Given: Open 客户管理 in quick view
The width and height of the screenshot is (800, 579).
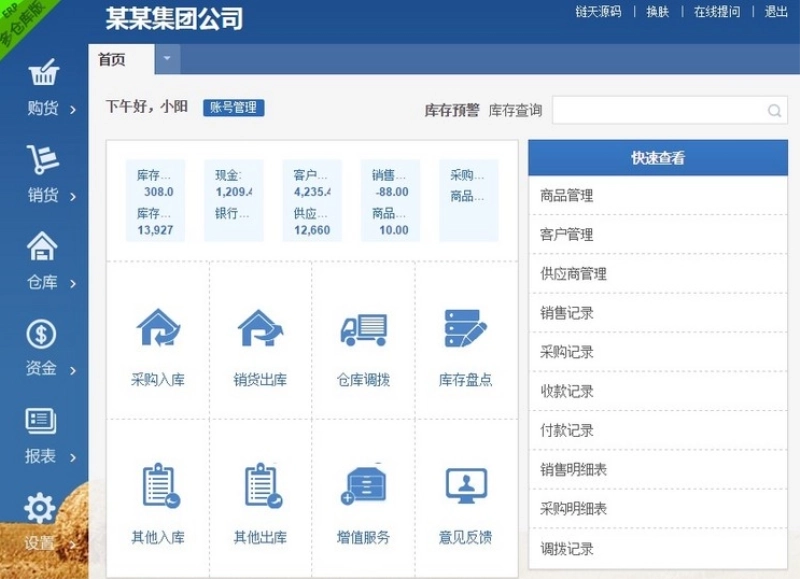Looking at the screenshot, I should [658, 235].
